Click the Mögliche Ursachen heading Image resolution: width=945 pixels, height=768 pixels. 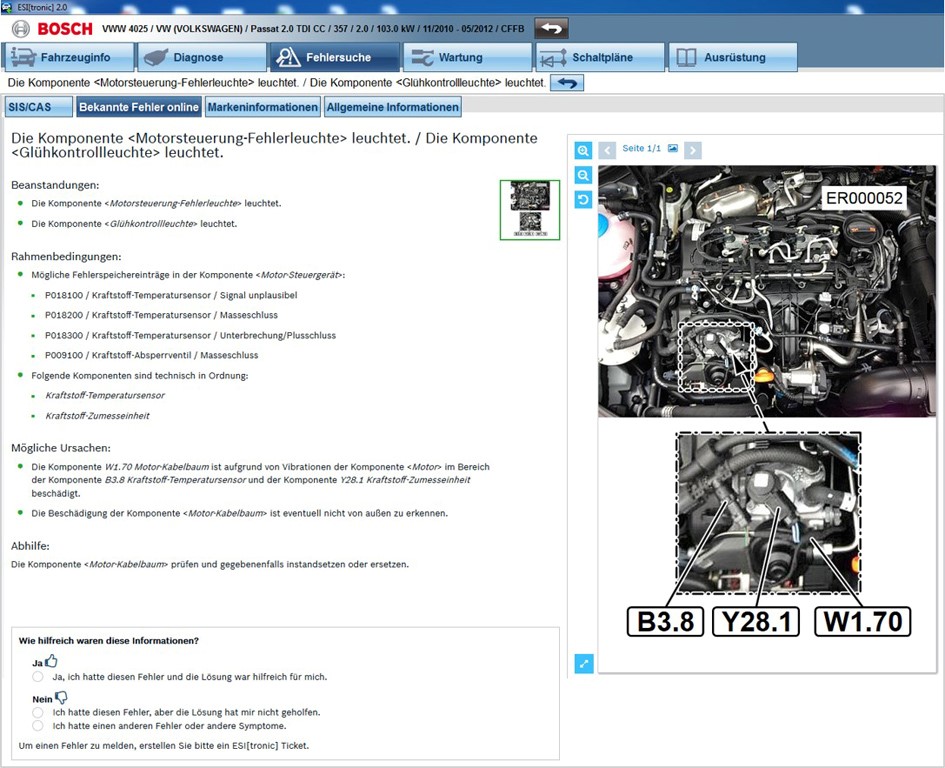pyautogui.click(x=61, y=448)
